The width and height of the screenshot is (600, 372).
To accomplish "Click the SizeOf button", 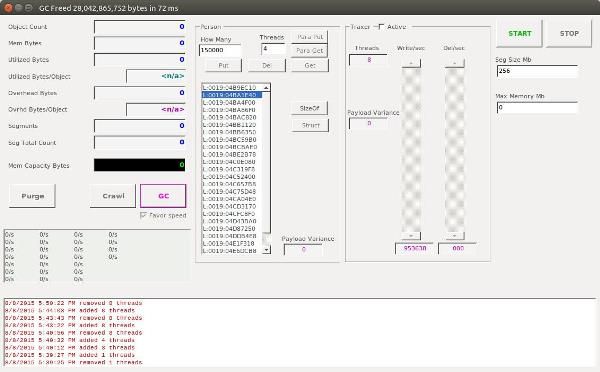I will click(x=310, y=108).
